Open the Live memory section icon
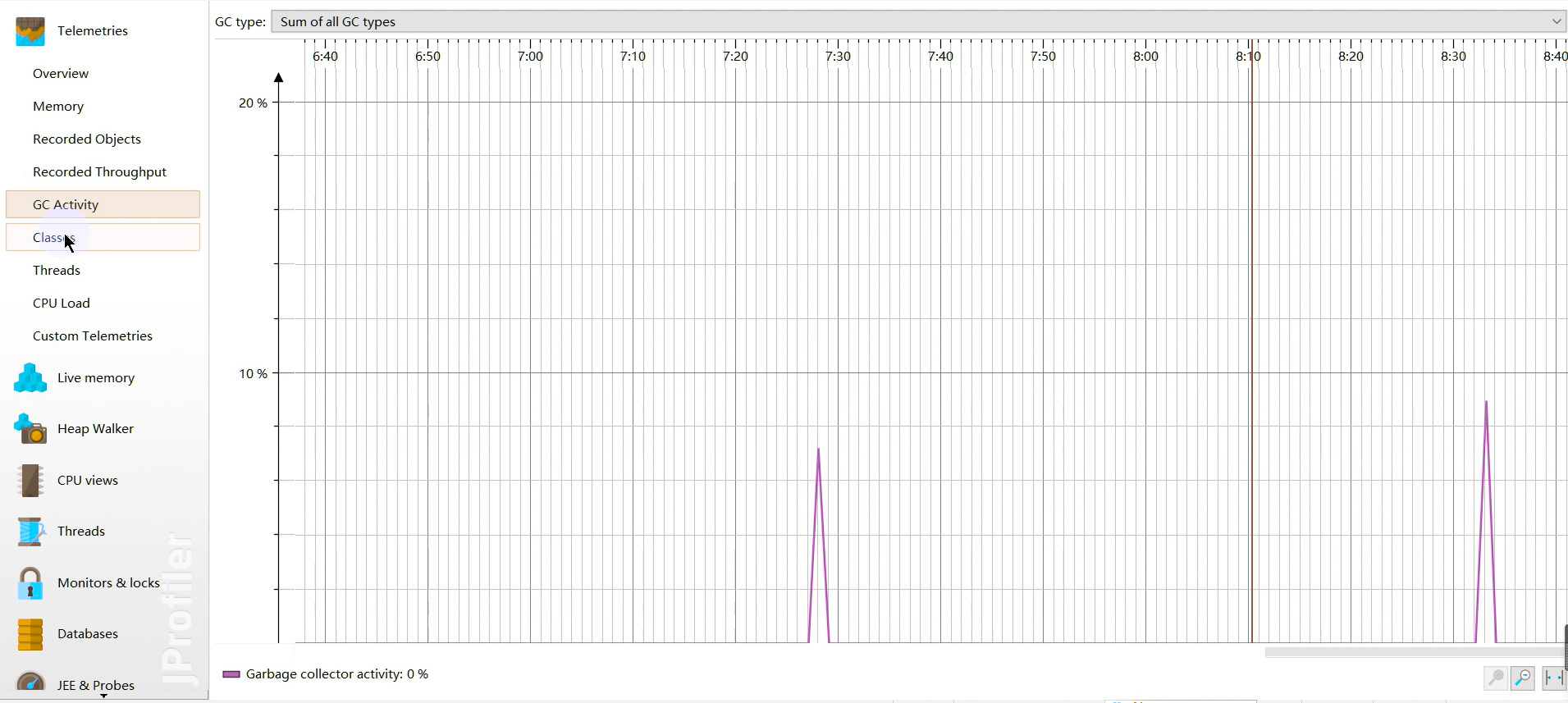Image resolution: width=1568 pixels, height=703 pixels. point(30,378)
